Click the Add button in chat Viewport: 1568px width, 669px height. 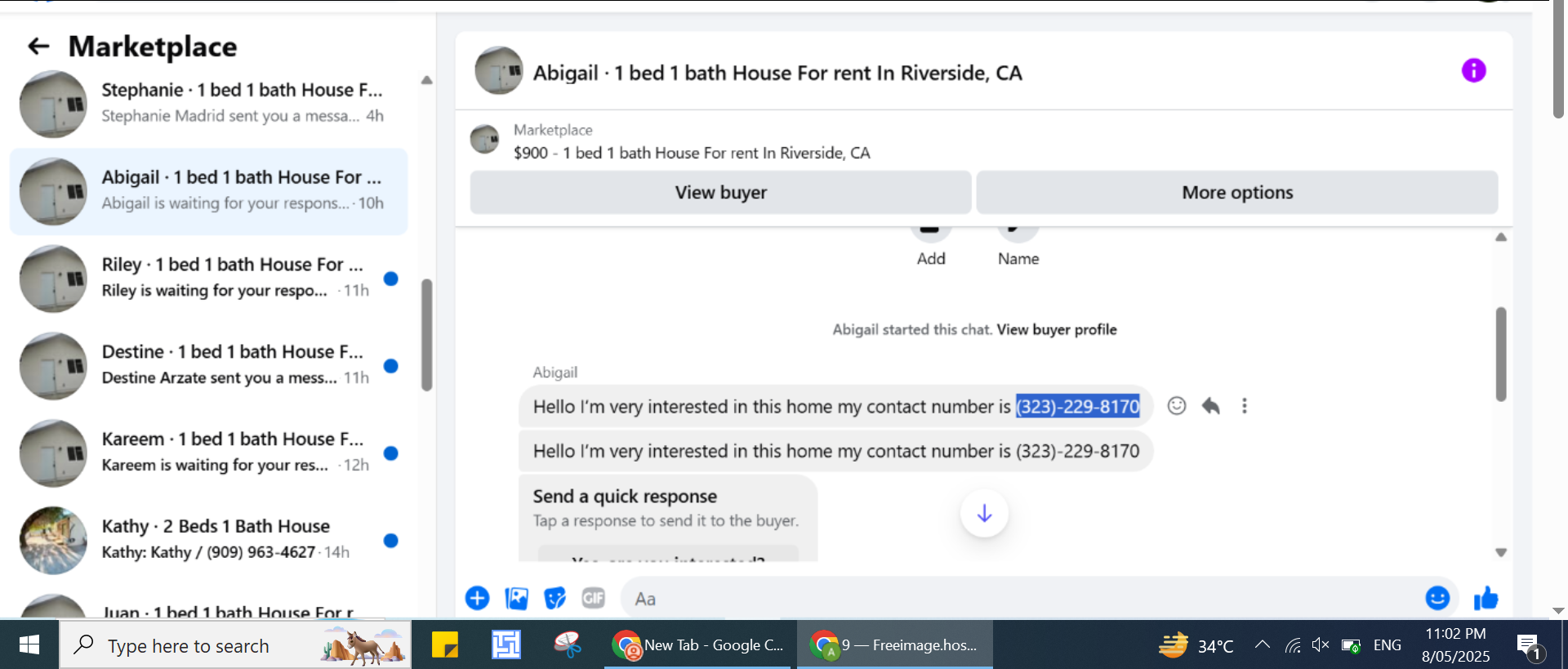(931, 245)
